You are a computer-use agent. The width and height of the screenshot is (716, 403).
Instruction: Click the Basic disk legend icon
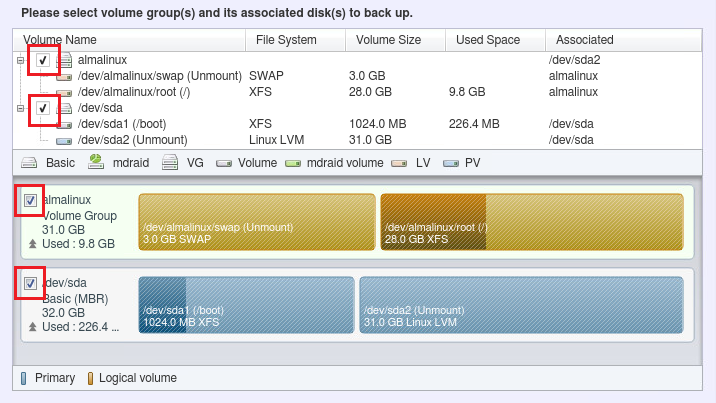click(30, 161)
